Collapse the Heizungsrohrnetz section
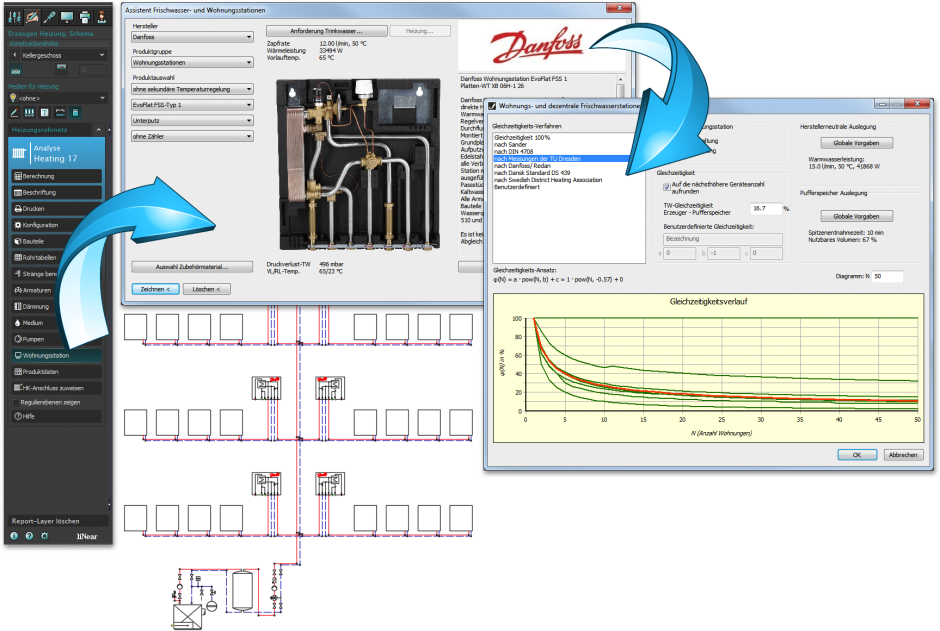 [98, 130]
